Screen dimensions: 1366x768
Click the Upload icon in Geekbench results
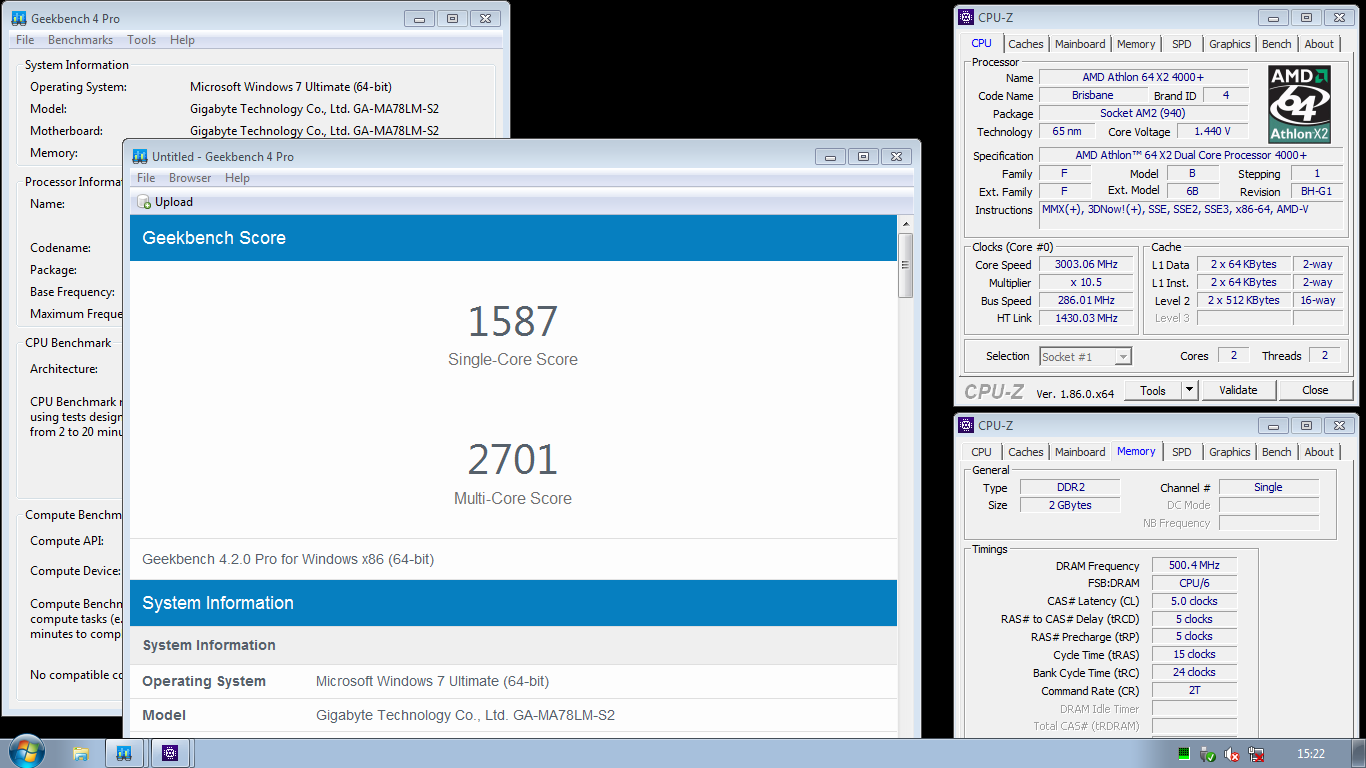[x=144, y=202]
